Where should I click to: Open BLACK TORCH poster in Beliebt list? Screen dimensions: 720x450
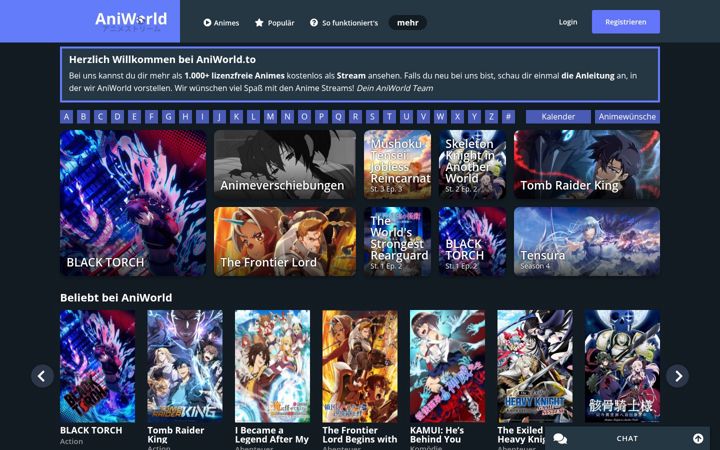(x=98, y=366)
